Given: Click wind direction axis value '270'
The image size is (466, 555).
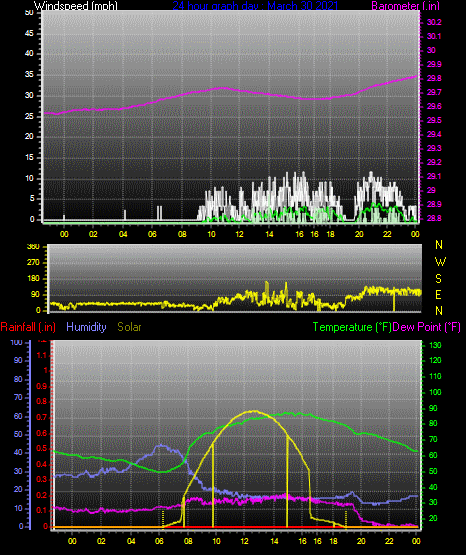Looking at the screenshot, I should click(34, 263).
